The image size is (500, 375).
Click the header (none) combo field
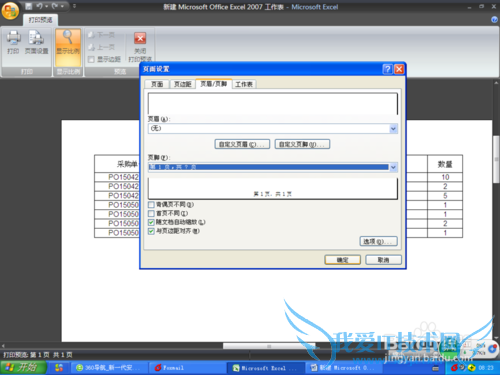point(269,129)
